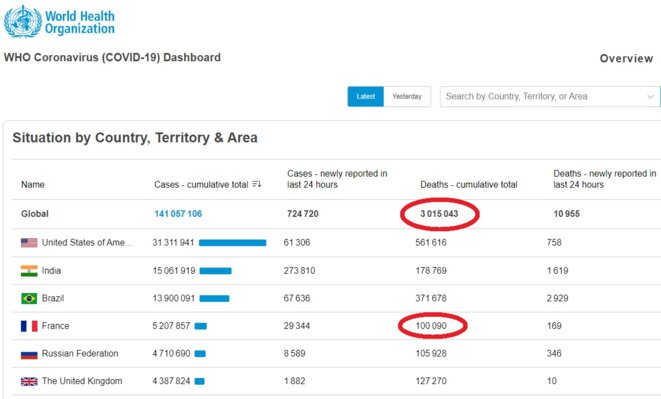Click the WHO Coronavirus Dashboard title
This screenshot has width=661, height=399.
112,57
